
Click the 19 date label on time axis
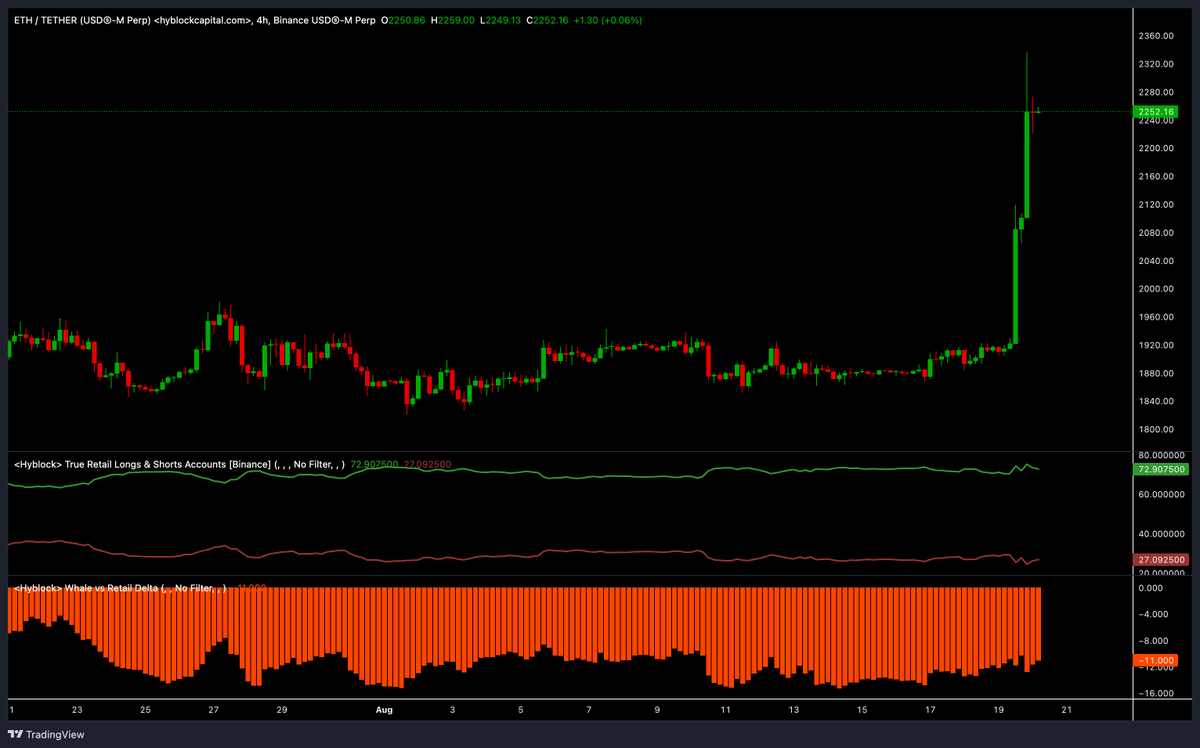(998, 710)
